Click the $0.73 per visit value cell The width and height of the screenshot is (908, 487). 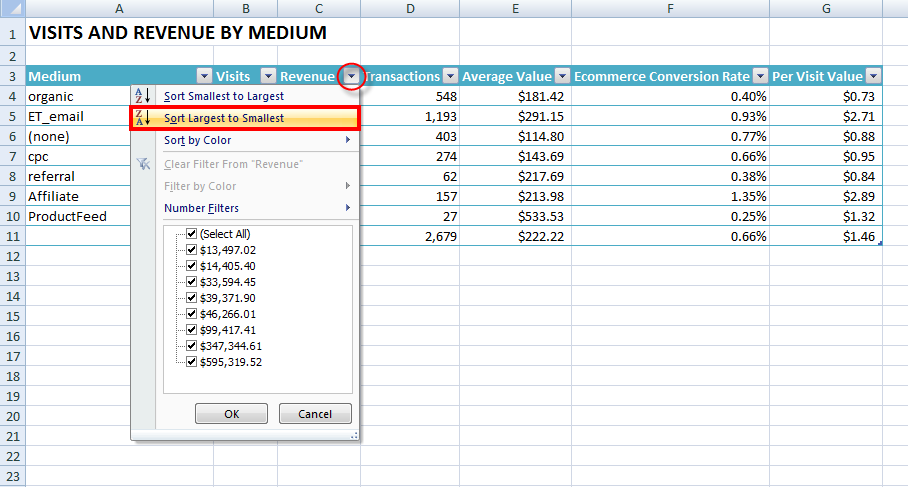826,96
